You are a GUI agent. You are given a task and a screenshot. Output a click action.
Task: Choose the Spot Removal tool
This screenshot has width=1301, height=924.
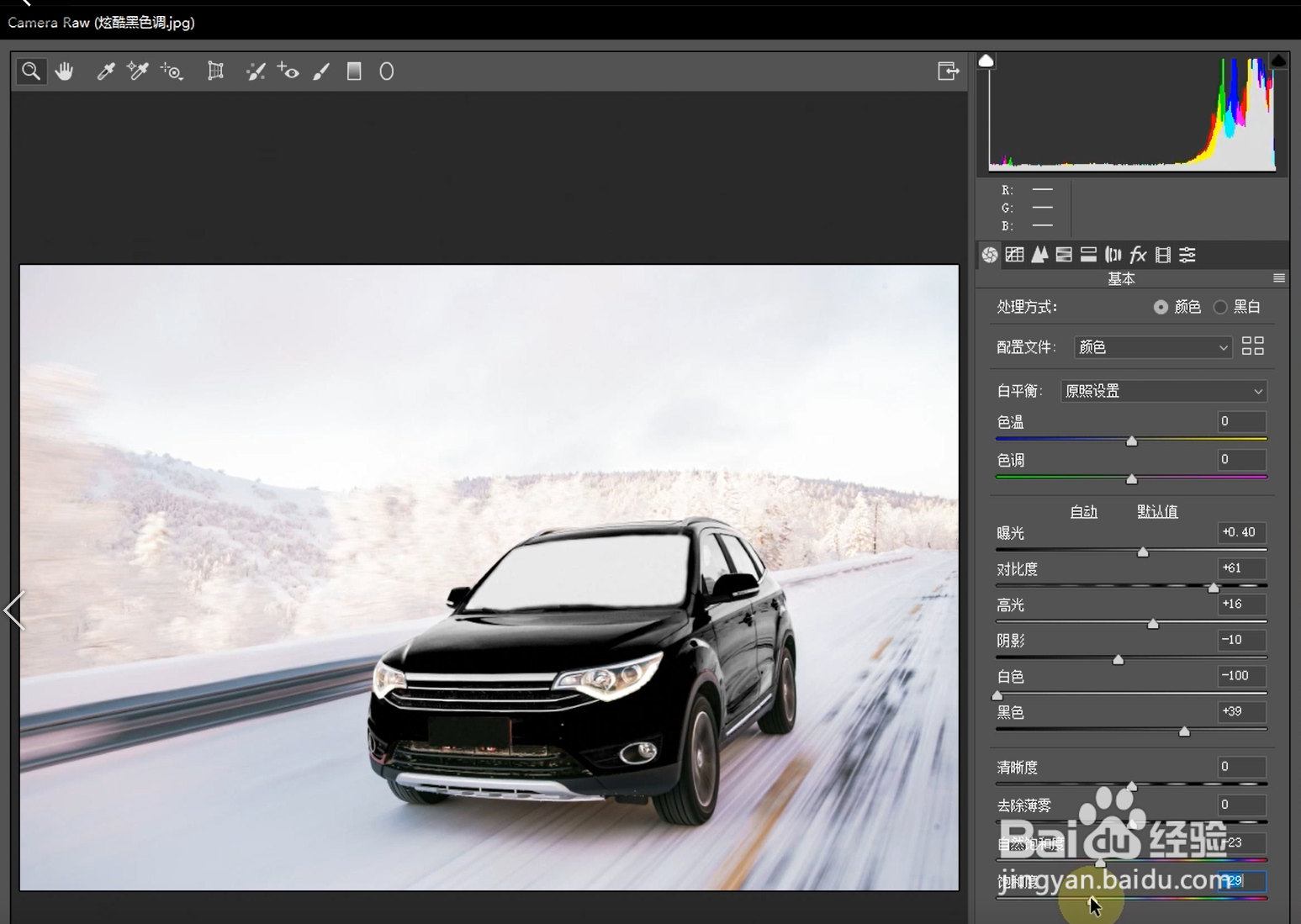(256, 71)
